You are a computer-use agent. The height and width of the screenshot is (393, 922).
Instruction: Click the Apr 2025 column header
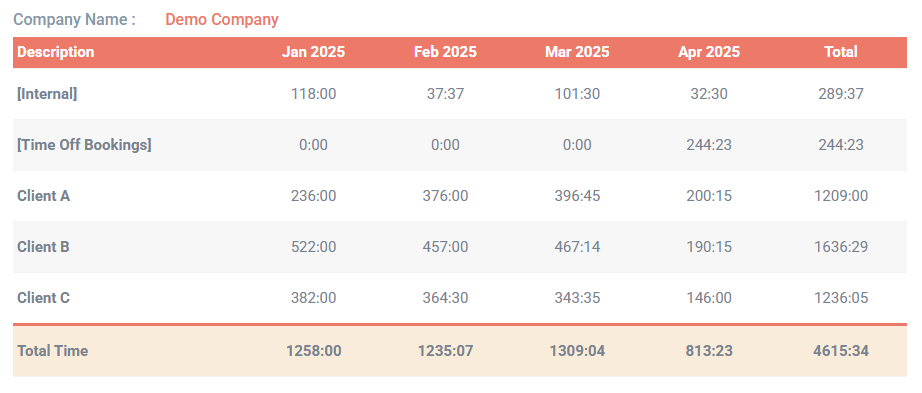click(x=709, y=52)
